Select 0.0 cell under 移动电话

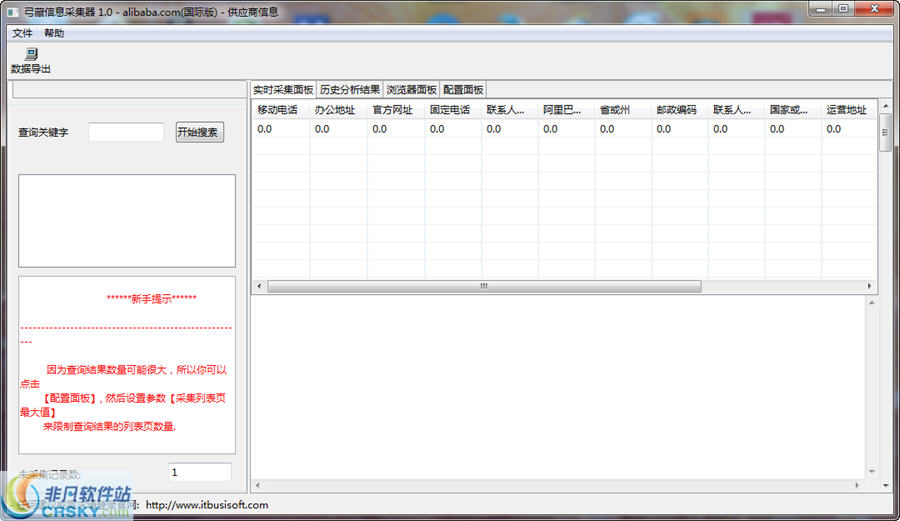tap(281, 129)
